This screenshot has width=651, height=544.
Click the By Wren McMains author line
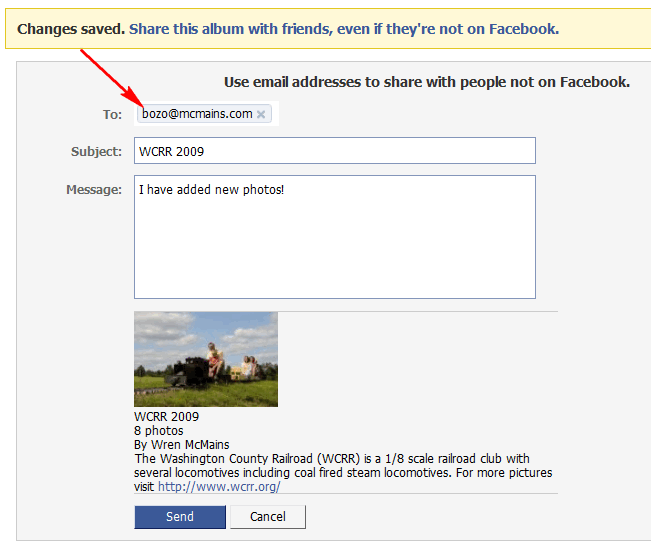[x=181, y=445]
